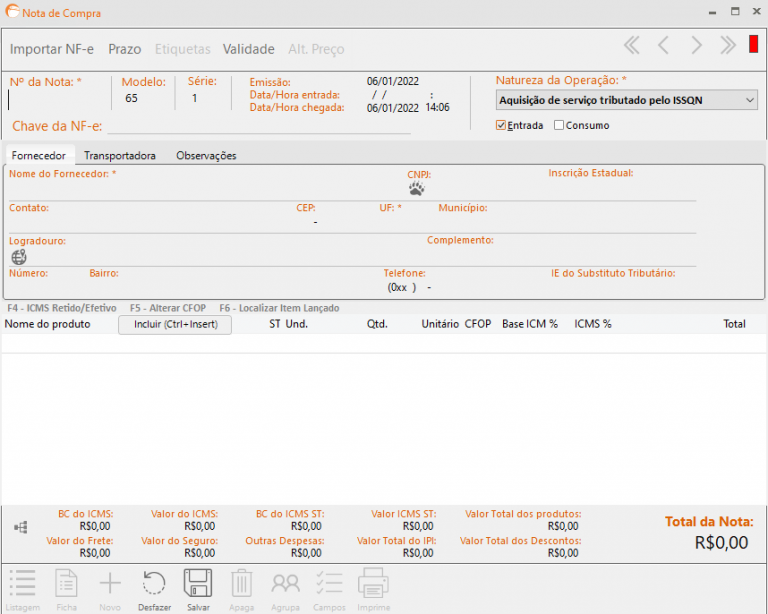The width and height of the screenshot is (768, 614).
Task: Go to the last record arrow
Action: [x=728, y=45]
